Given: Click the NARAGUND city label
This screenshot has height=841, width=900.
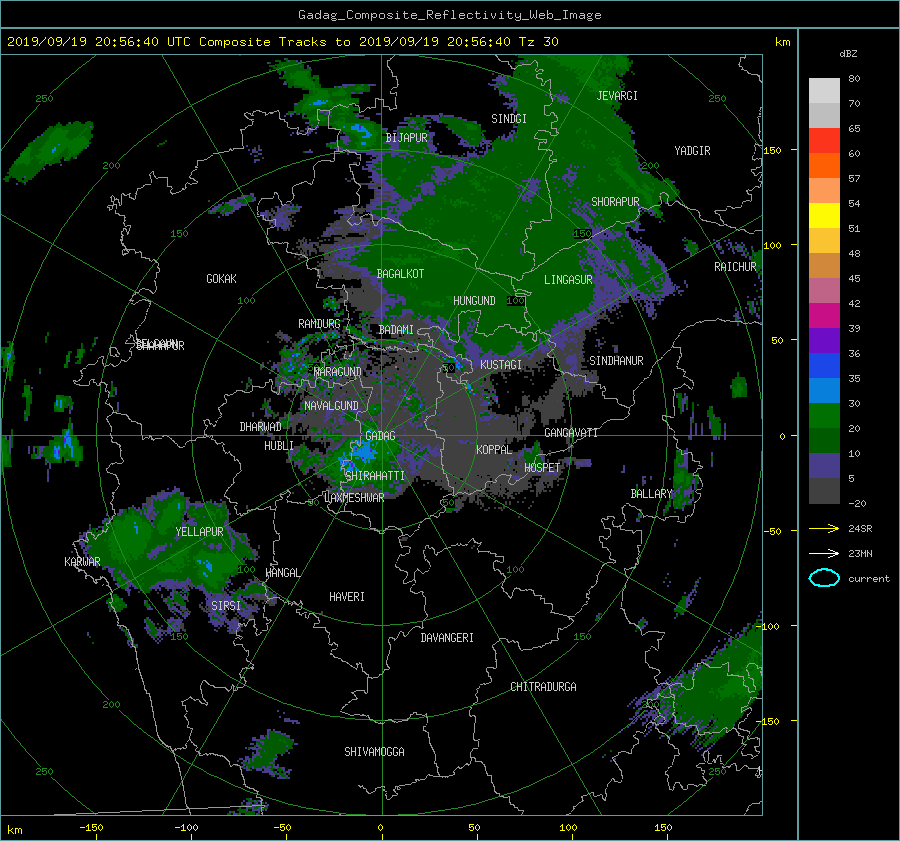Looking at the screenshot, I should (338, 372).
